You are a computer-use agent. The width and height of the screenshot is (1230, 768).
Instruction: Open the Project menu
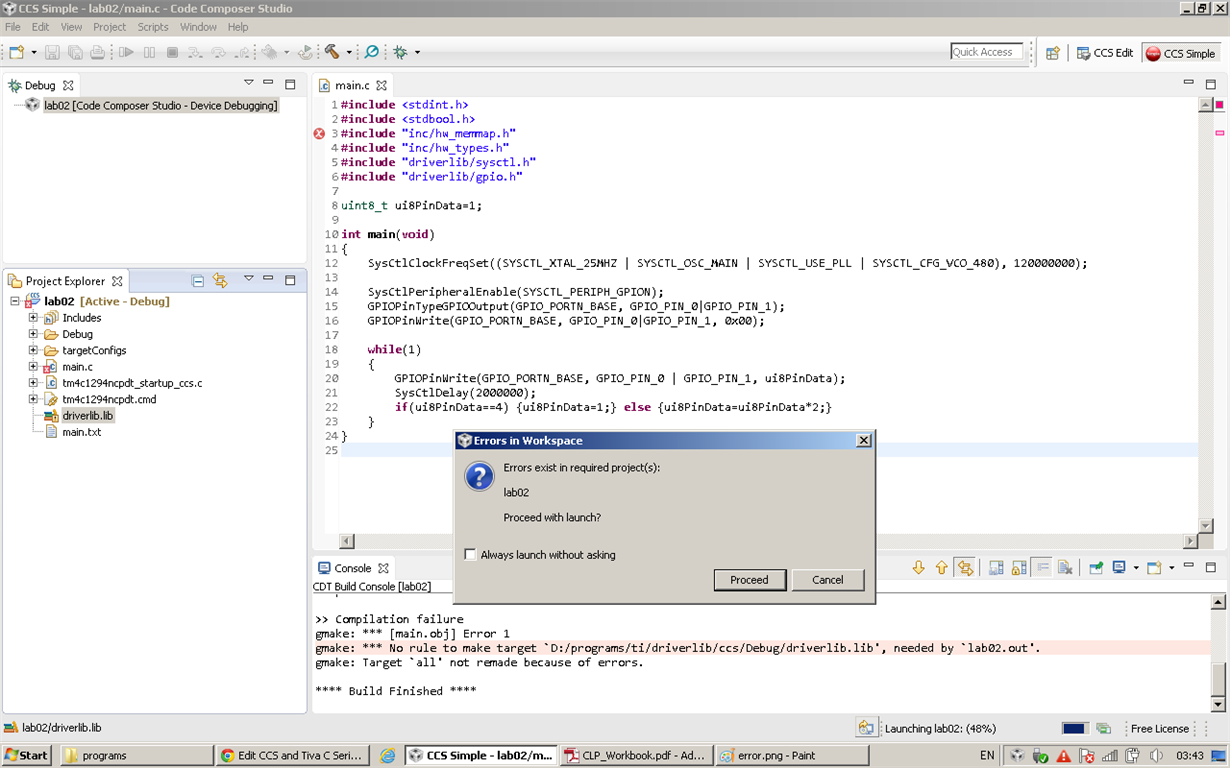[x=109, y=27]
